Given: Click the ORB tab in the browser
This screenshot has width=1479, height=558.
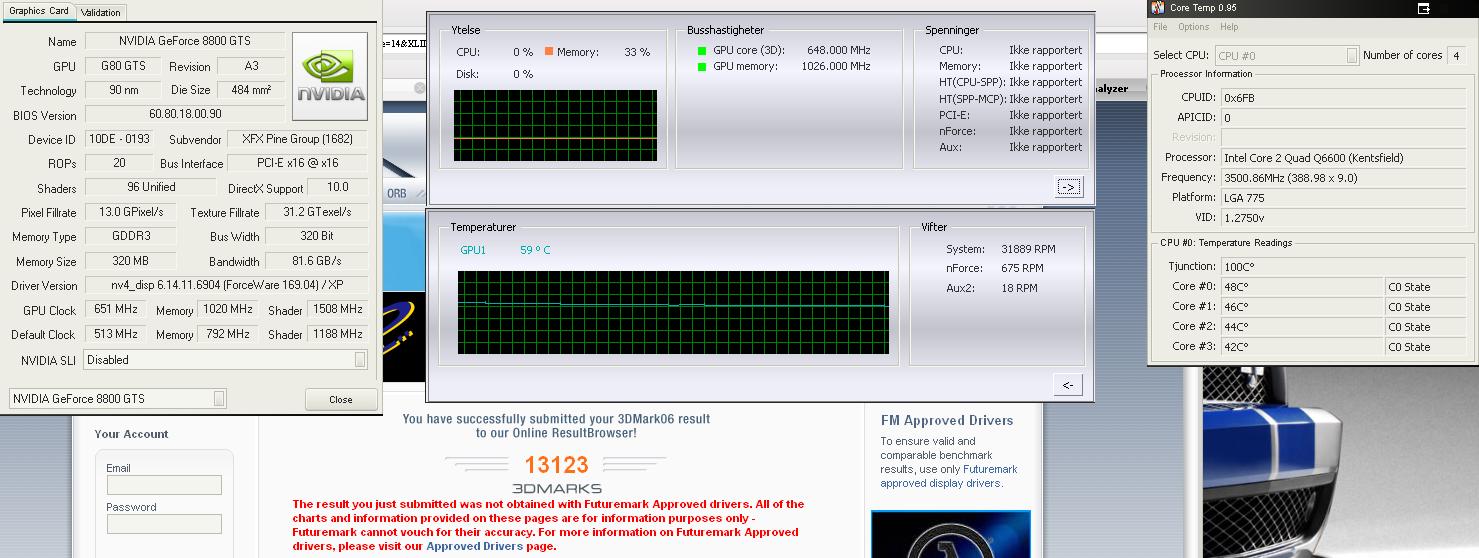Looking at the screenshot, I should (397, 194).
